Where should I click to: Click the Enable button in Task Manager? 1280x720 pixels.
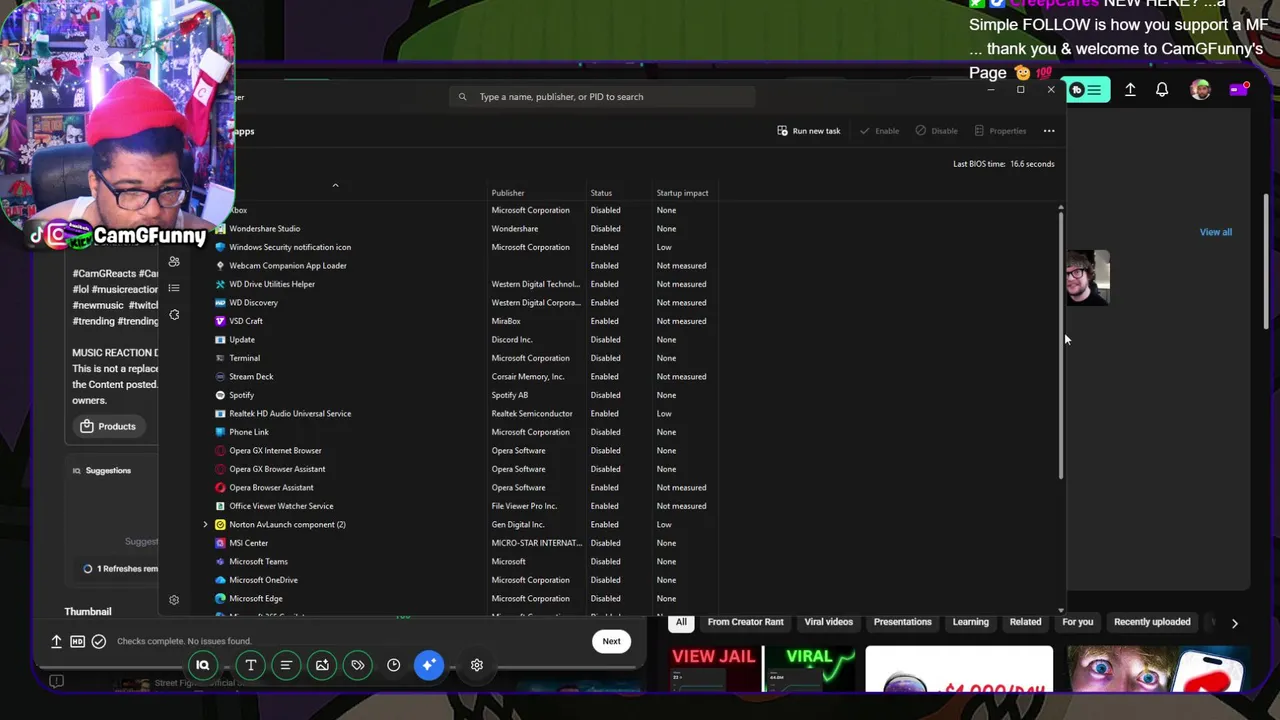pos(879,131)
